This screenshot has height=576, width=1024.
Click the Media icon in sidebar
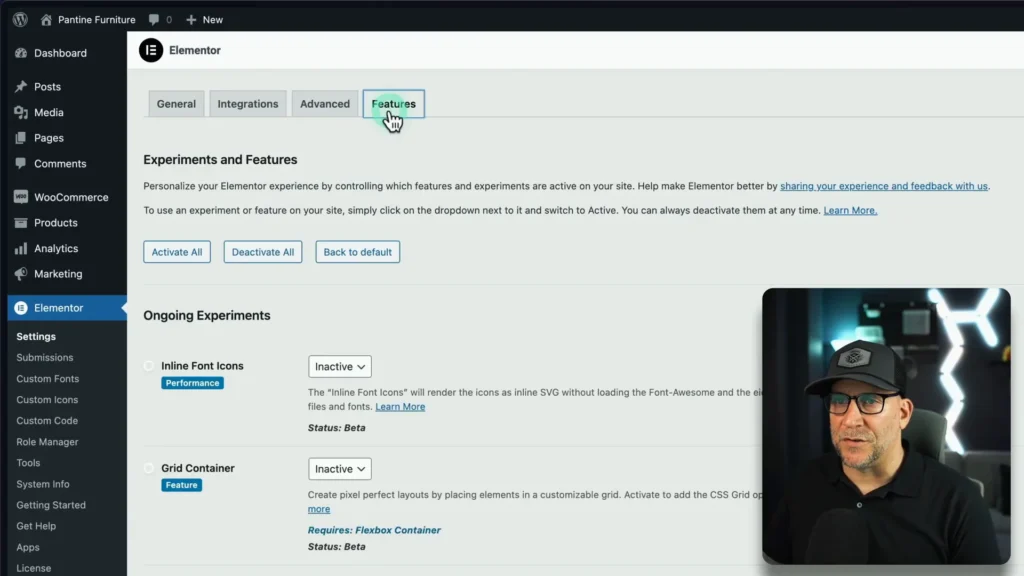[x=21, y=112]
